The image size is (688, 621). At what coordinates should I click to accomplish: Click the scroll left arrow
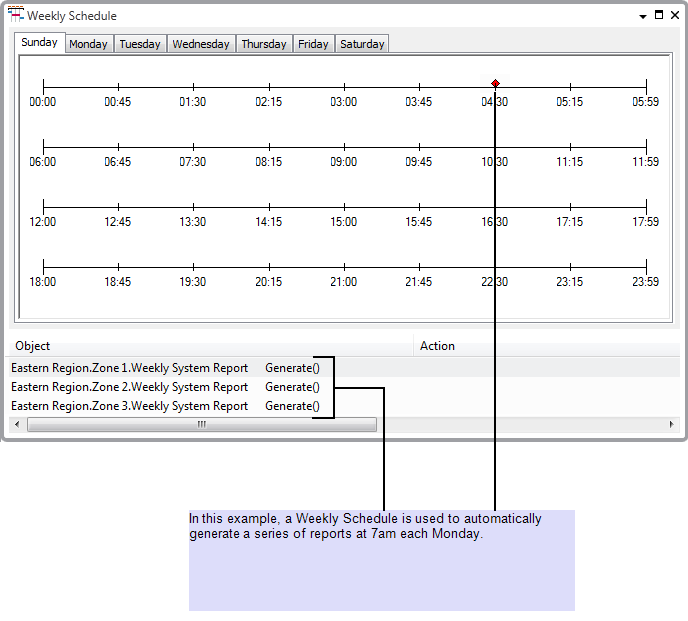[x=16, y=424]
